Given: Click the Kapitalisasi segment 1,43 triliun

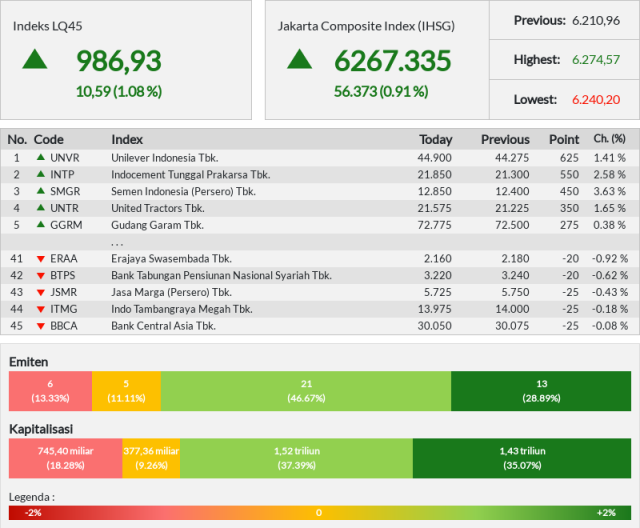Looking at the screenshot, I should point(522,458).
